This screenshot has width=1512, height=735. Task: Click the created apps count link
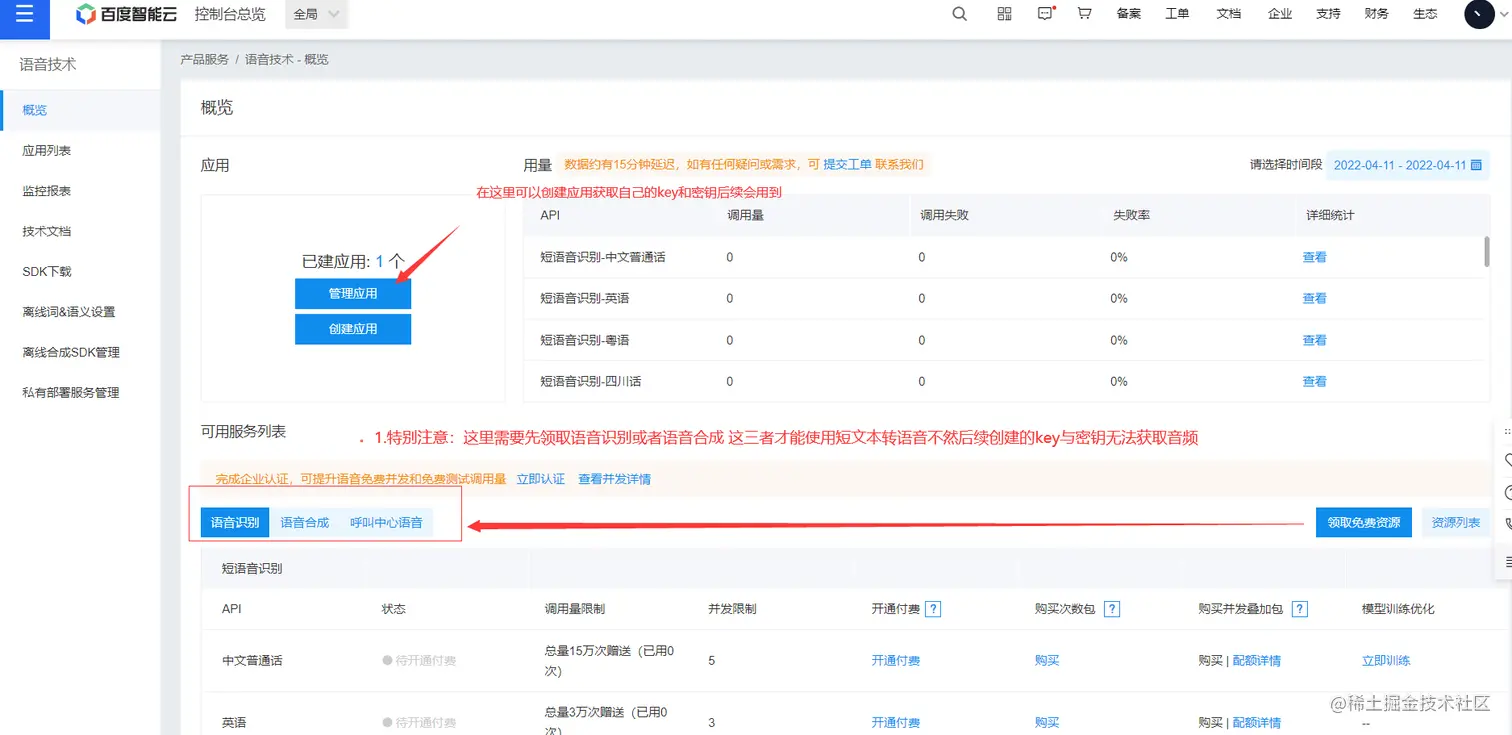pyautogui.click(x=380, y=262)
